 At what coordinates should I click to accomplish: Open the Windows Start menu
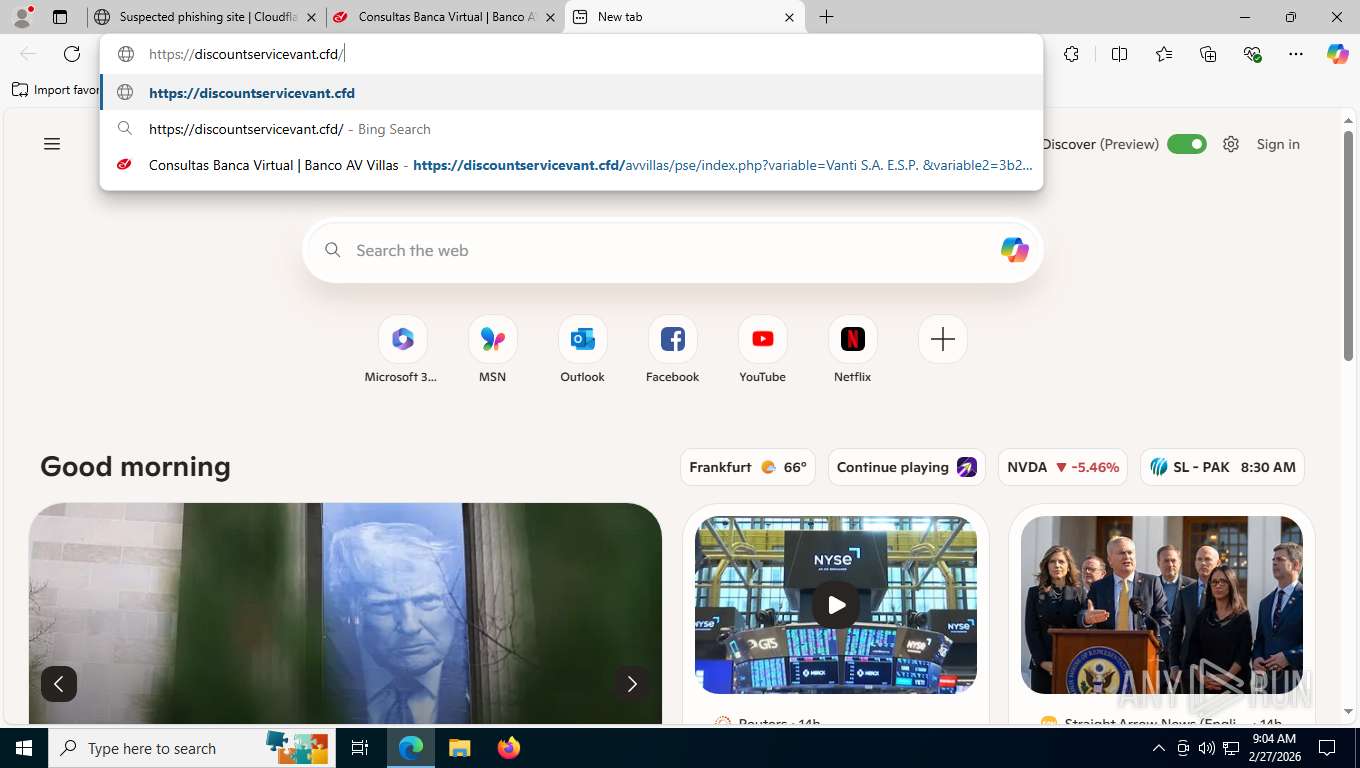tap(23, 748)
